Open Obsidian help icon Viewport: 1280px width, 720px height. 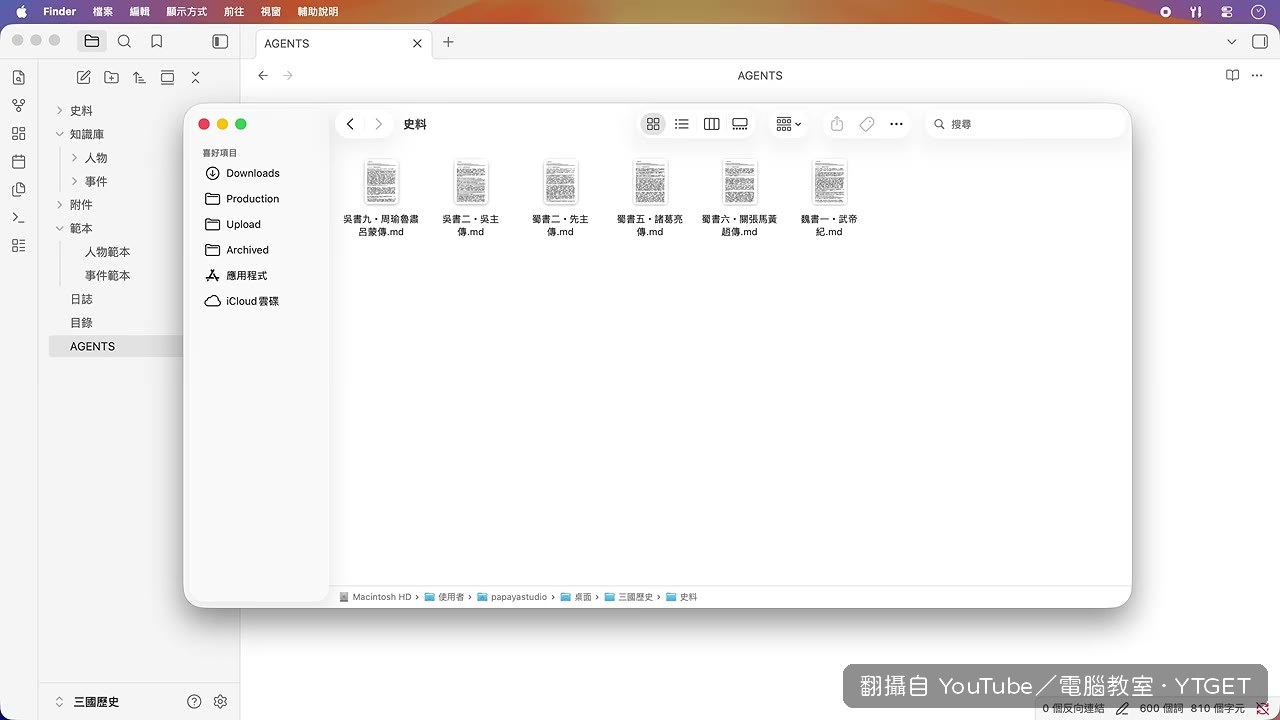194,702
